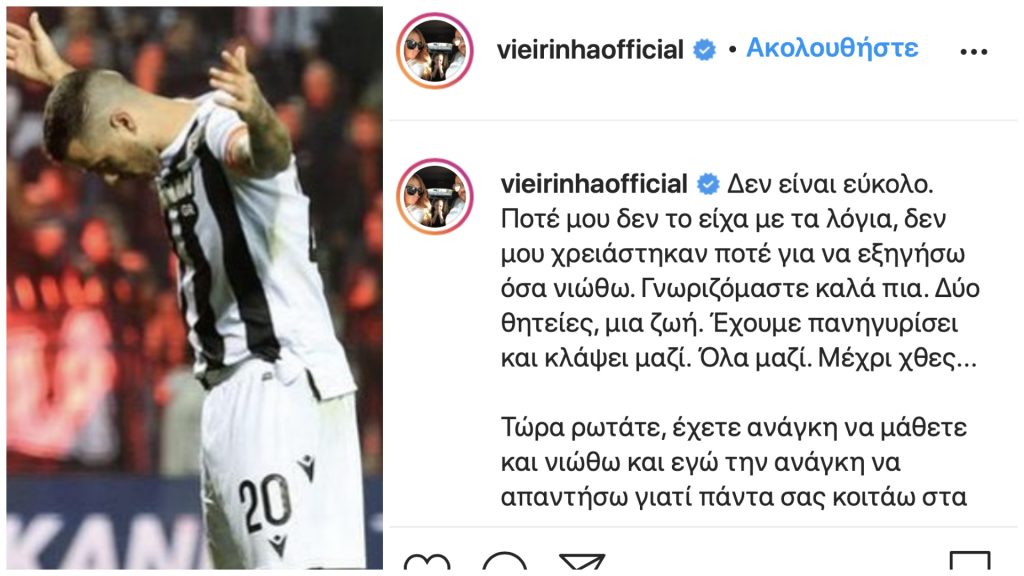View the story from the header profile avatar
Image resolution: width=1024 pixels, height=576 pixels.
pyautogui.click(x=435, y=50)
